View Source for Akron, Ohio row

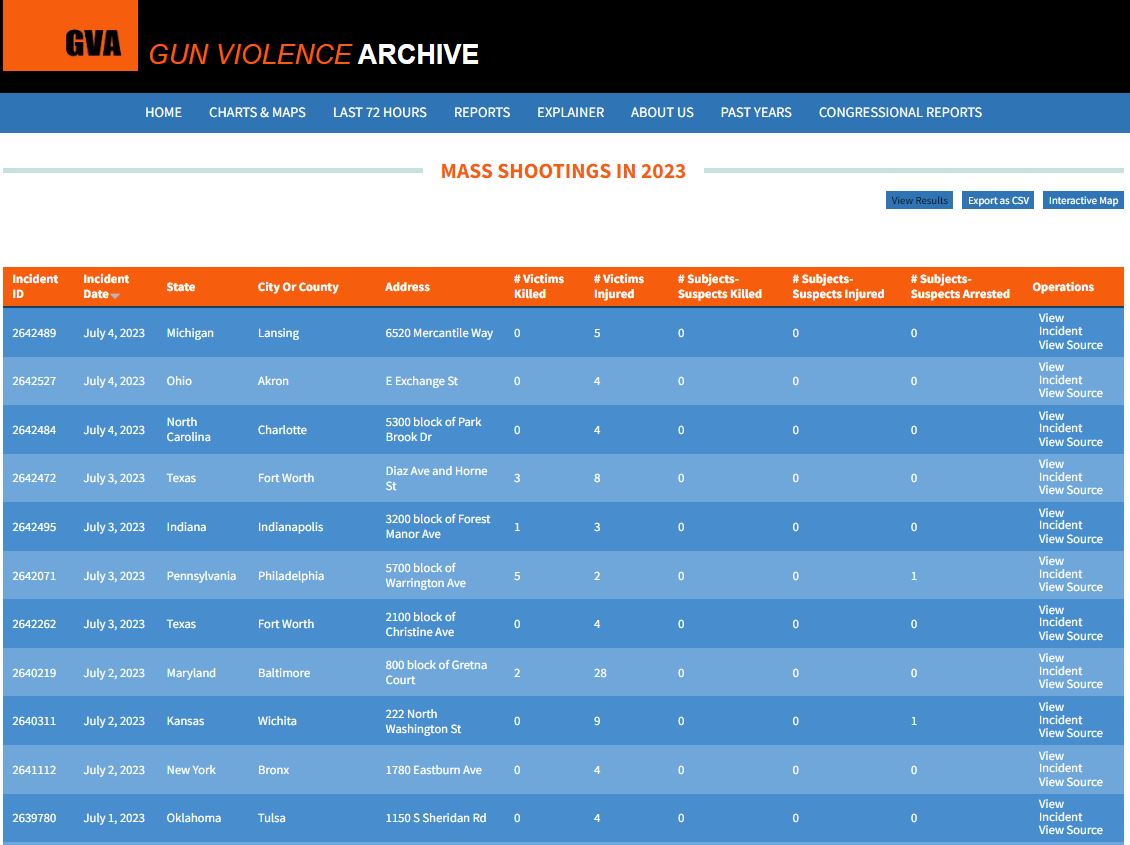point(1070,393)
